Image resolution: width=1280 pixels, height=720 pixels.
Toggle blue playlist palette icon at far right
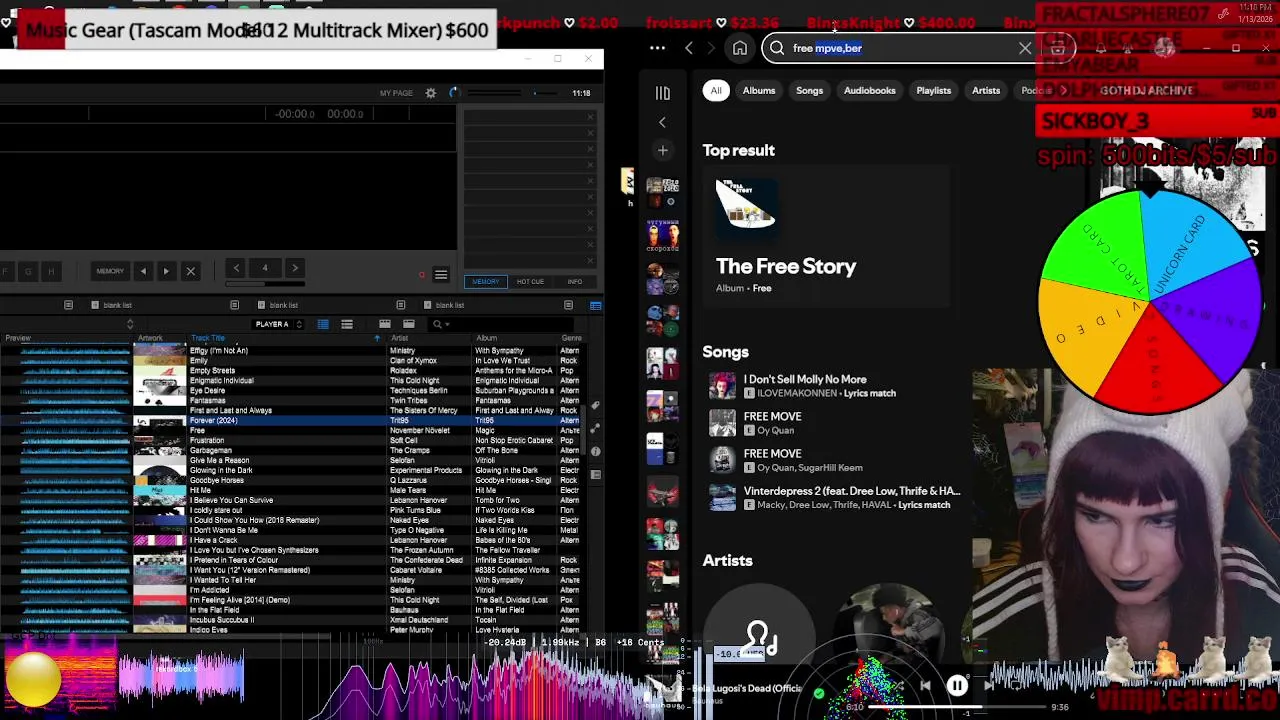tap(595, 305)
